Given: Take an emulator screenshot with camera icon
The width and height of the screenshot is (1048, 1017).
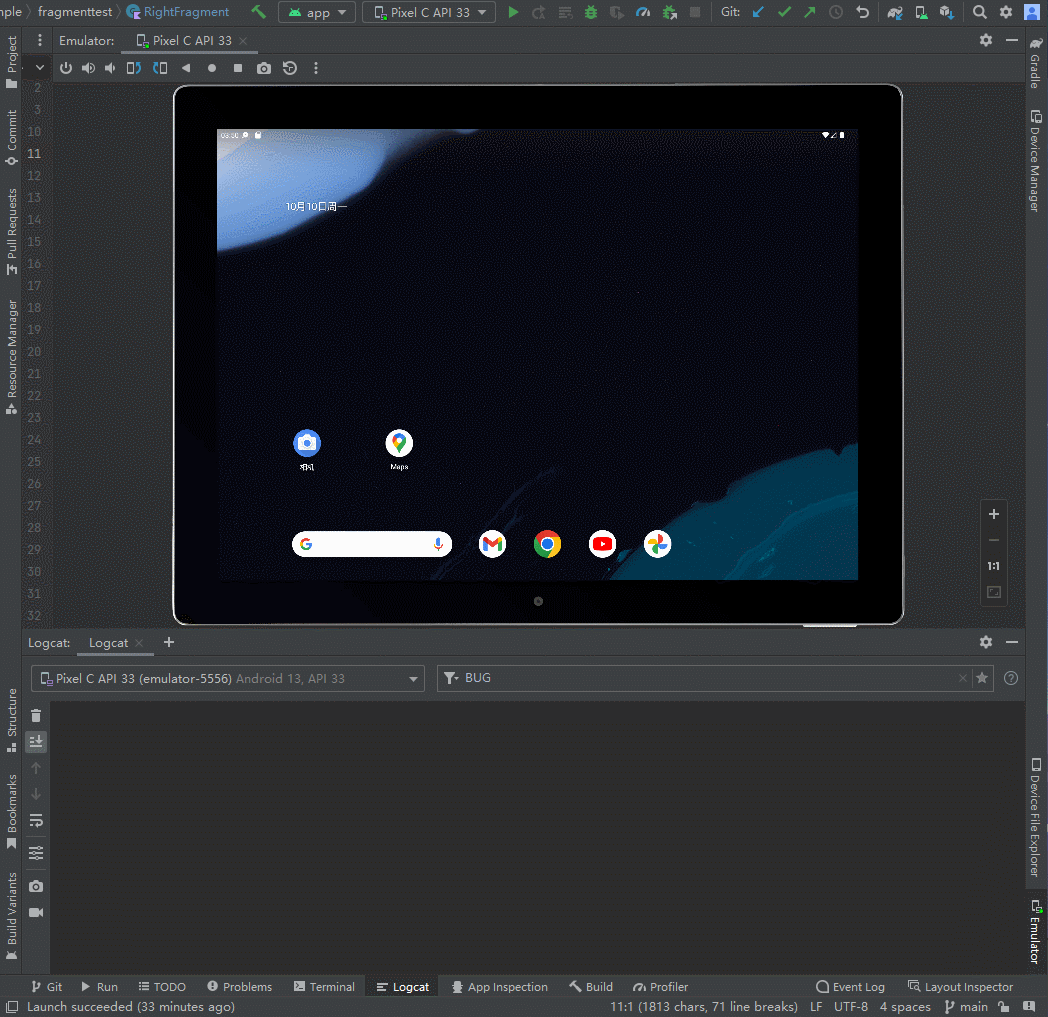Looking at the screenshot, I should coord(263,68).
